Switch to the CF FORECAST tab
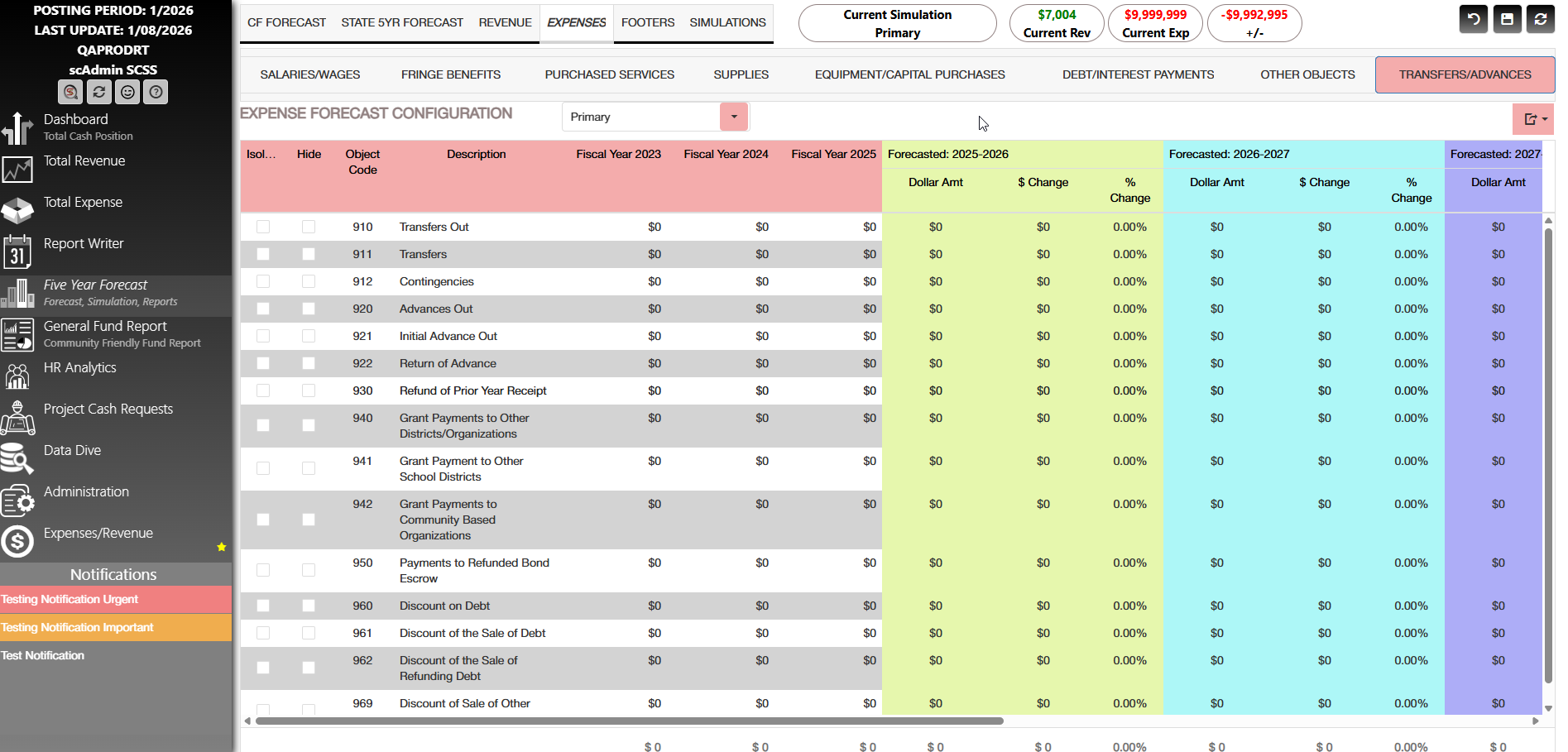 point(286,22)
